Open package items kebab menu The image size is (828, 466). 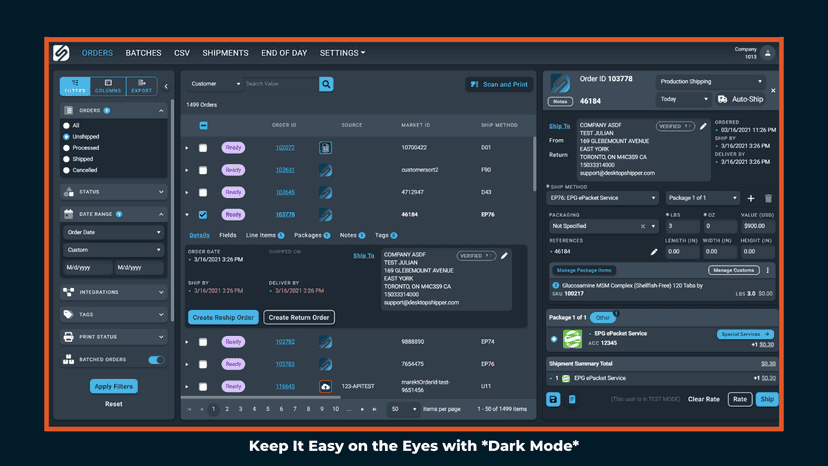pos(768,270)
